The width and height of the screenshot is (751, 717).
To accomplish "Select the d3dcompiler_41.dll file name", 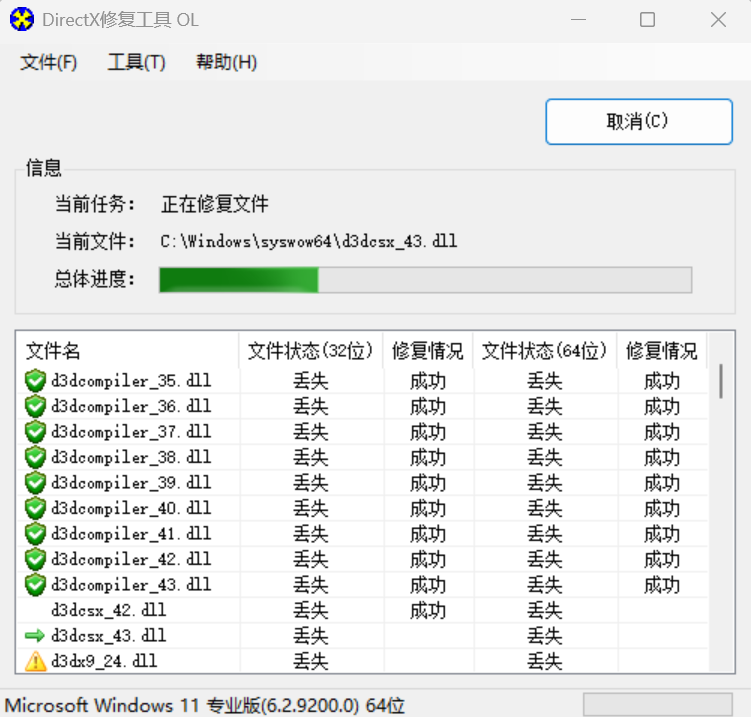I will [x=131, y=534].
